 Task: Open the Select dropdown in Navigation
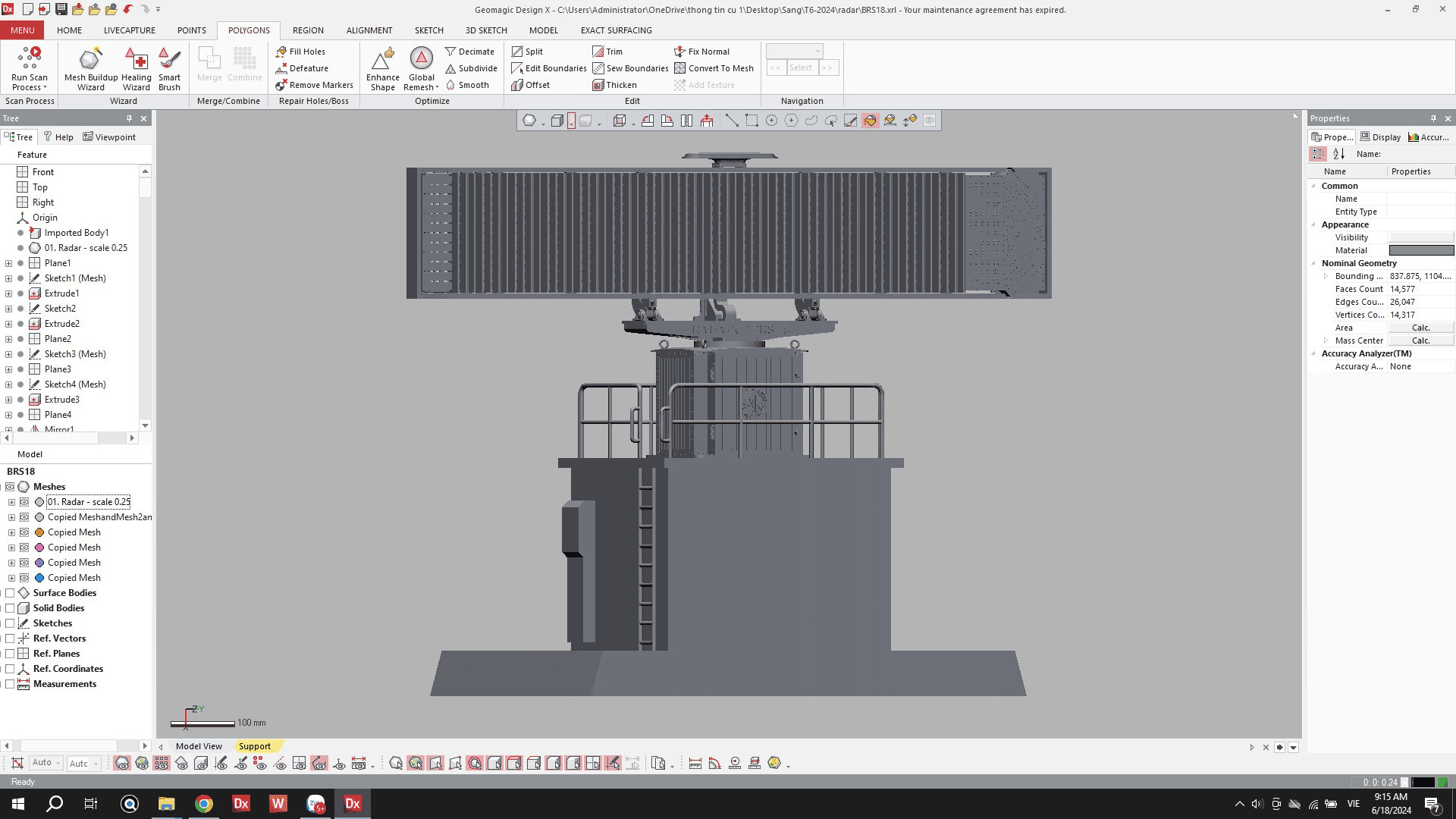click(801, 67)
